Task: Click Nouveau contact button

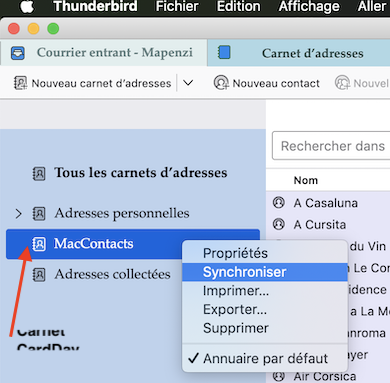Action: [267, 83]
